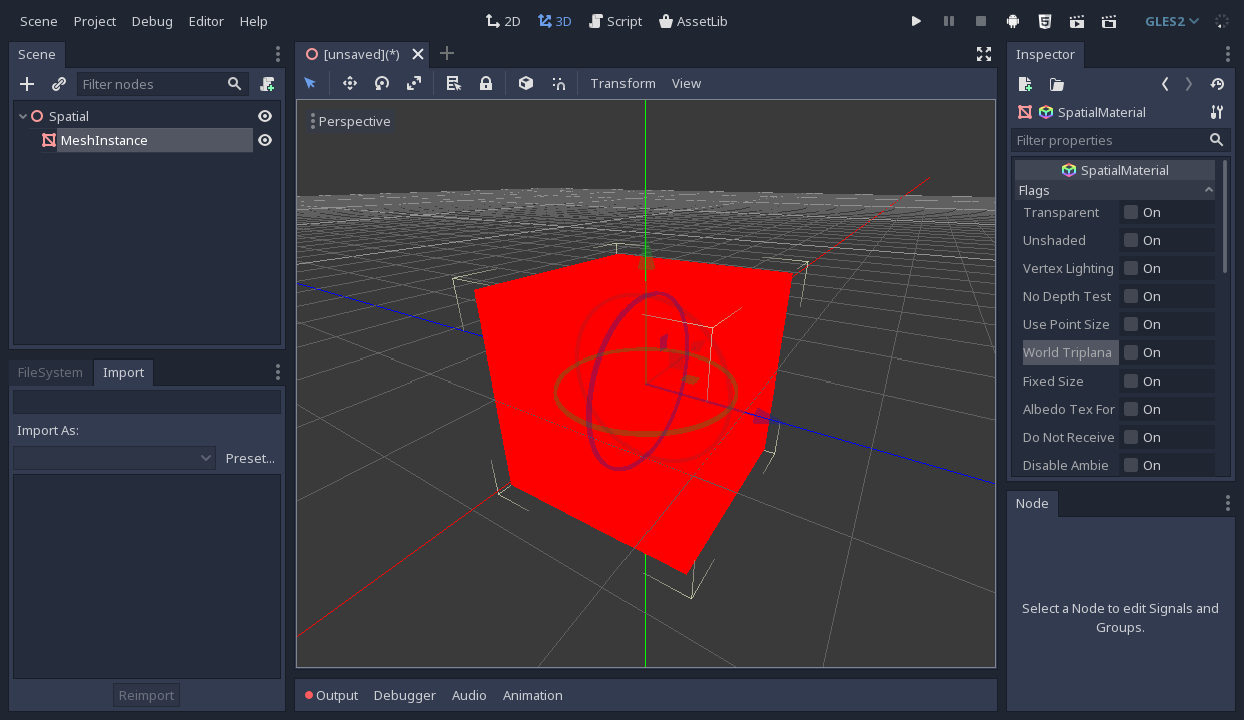Open the Transform menu
The image size is (1244, 720).
623,83
